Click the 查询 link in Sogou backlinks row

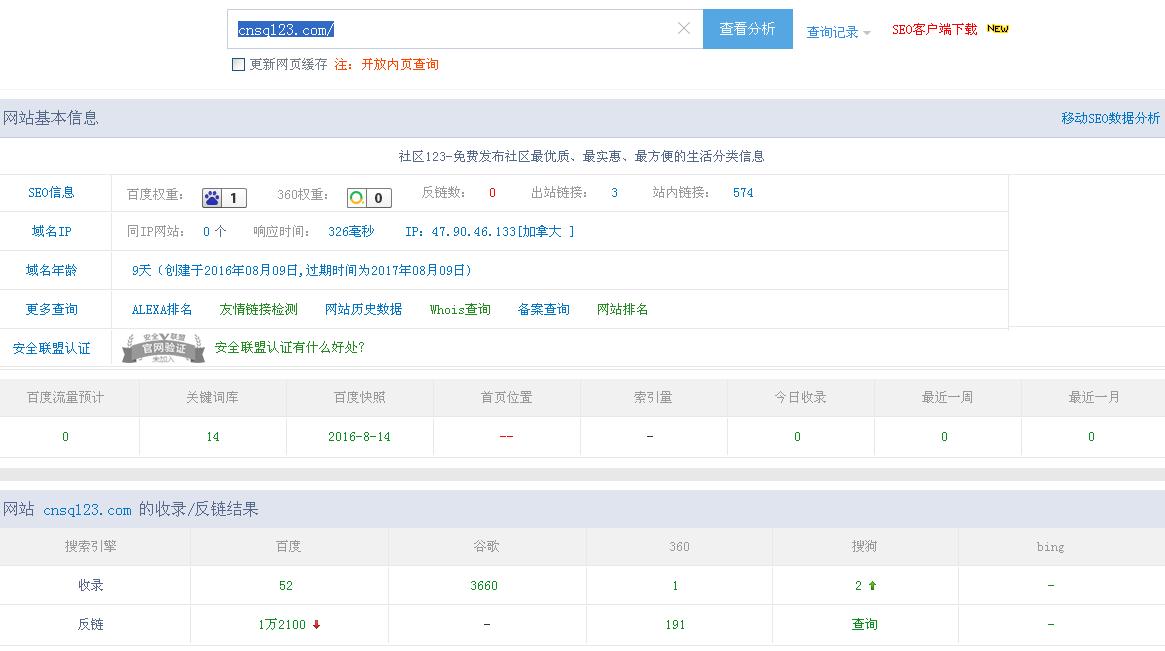(864, 625)
